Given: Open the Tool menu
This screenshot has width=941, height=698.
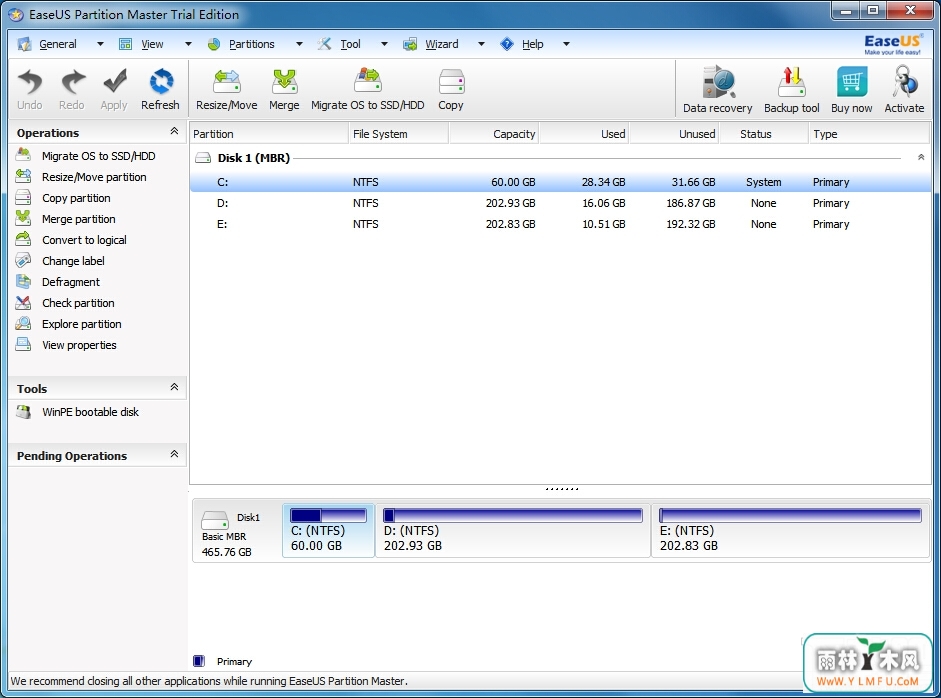Looking at the screenshot, I should (x=350, y=44).
